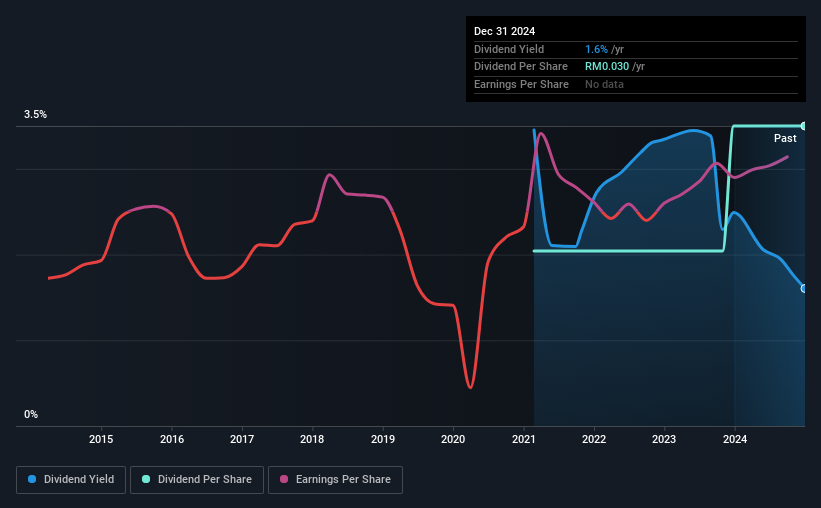Image resolution: width=821 pixels, height=508 pixels.
Task: Click the teal endpoint marker at chart top right
Action: pyautogui.click(x=803, y=126)
